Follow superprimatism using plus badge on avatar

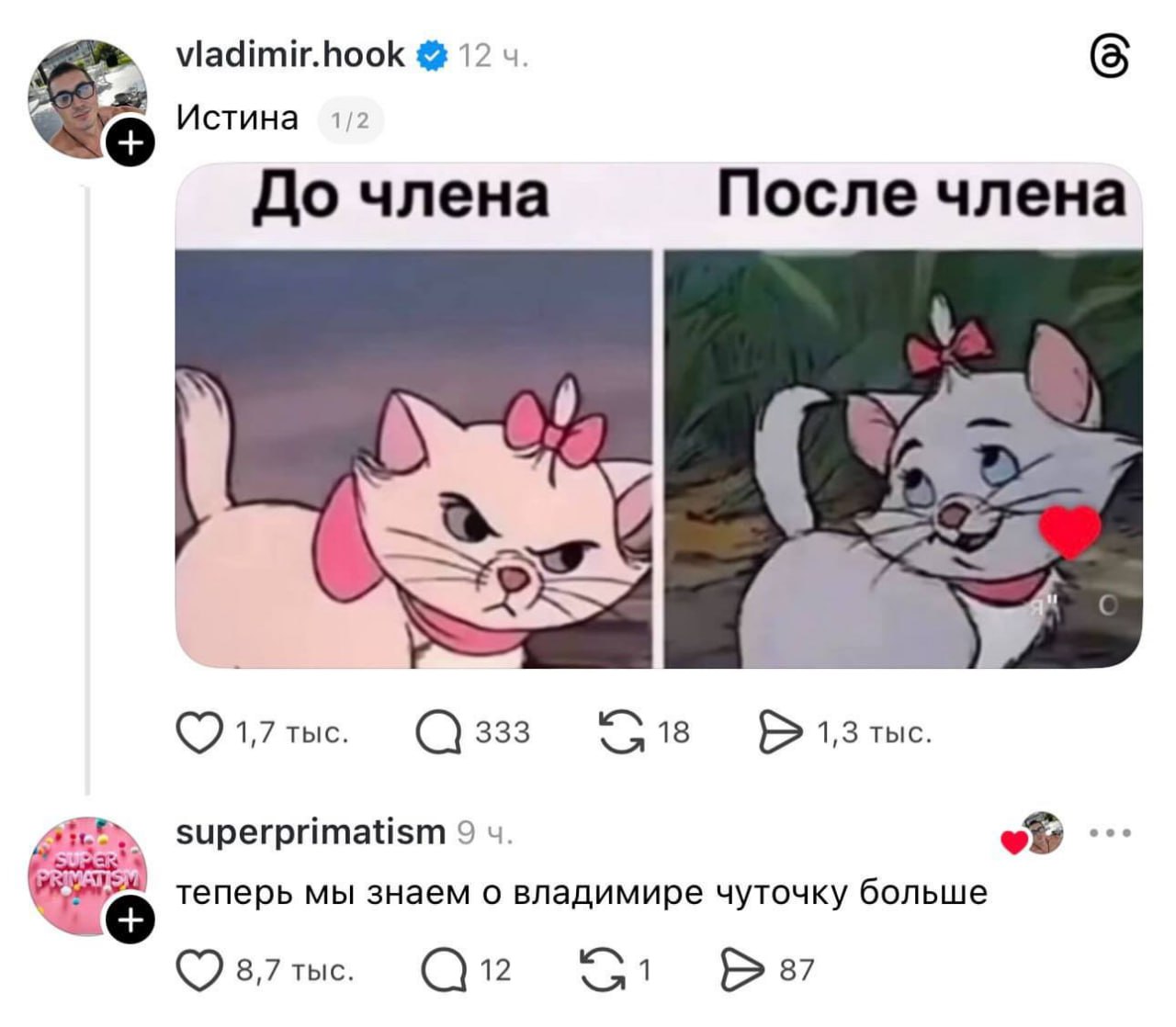pyautogui.click(x=132, y=921)
